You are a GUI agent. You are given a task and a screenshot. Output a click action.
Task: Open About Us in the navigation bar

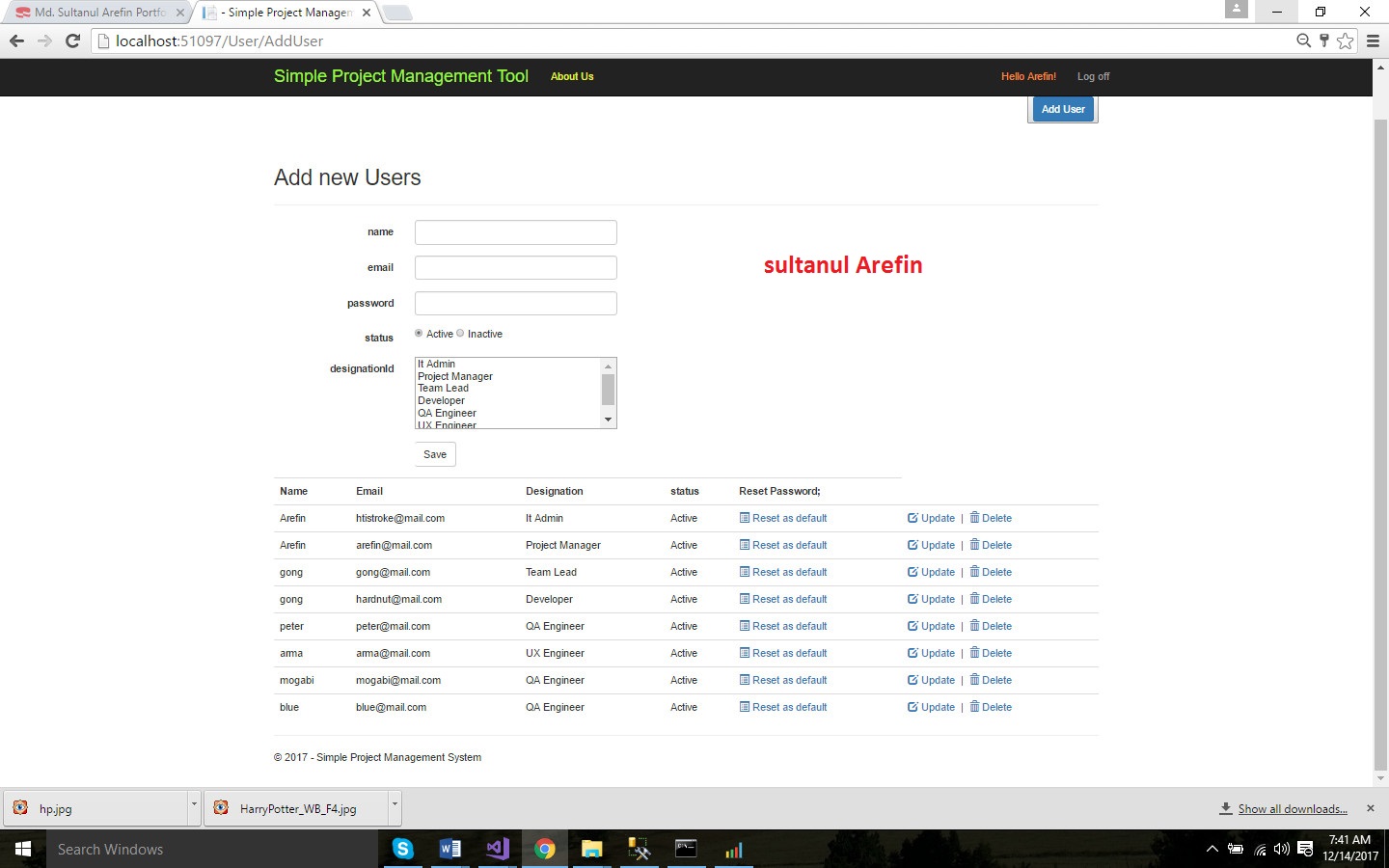pos(572,76)
